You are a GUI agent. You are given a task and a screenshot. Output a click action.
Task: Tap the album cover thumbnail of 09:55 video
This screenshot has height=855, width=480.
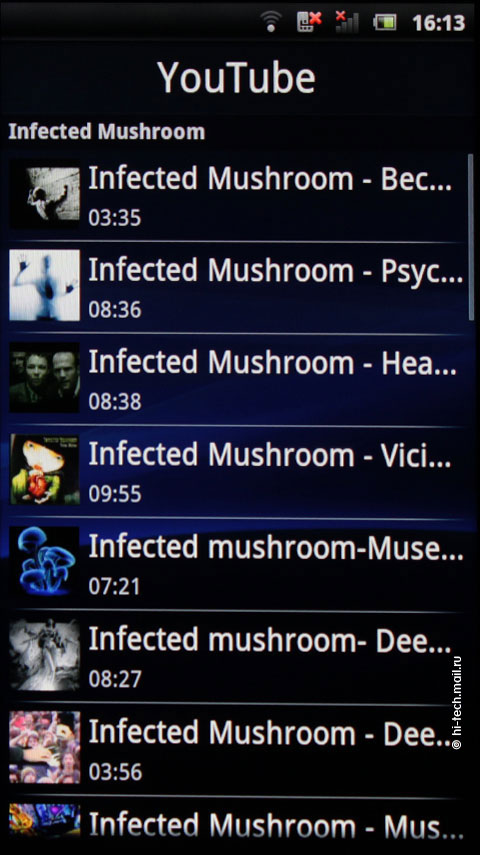(45, 469)
